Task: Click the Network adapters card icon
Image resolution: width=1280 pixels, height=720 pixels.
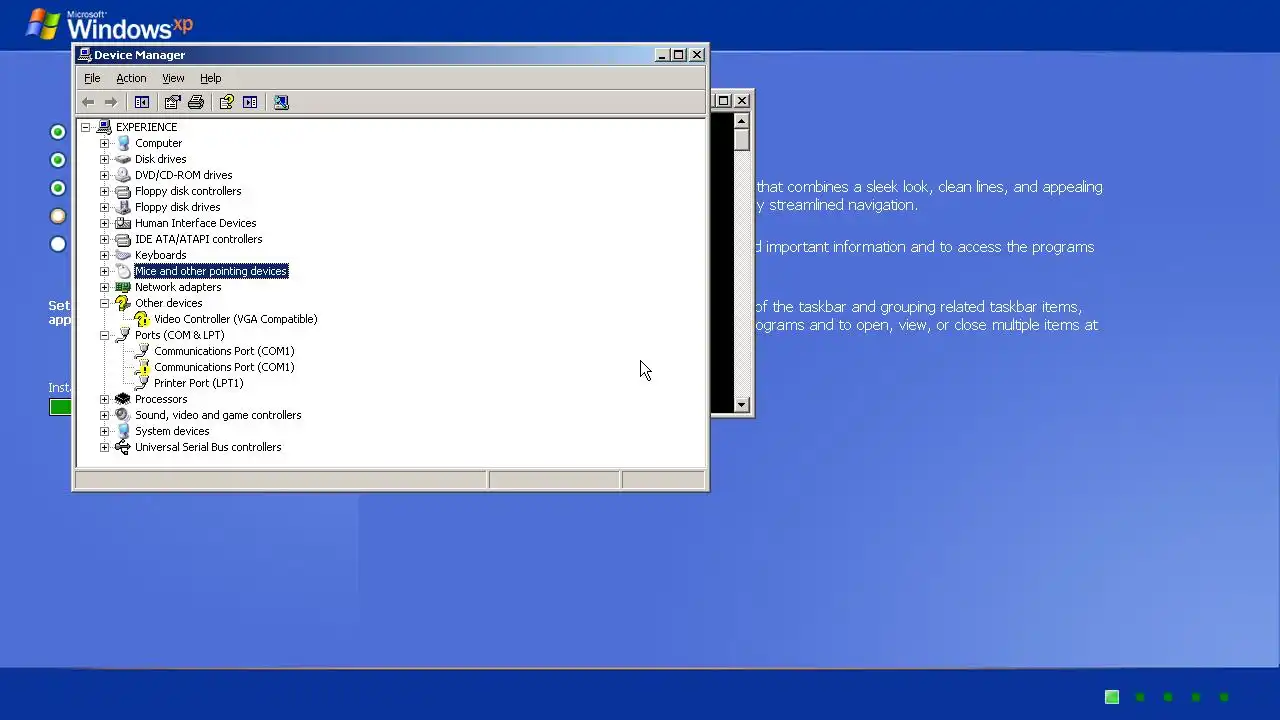Action: (123, 287)
